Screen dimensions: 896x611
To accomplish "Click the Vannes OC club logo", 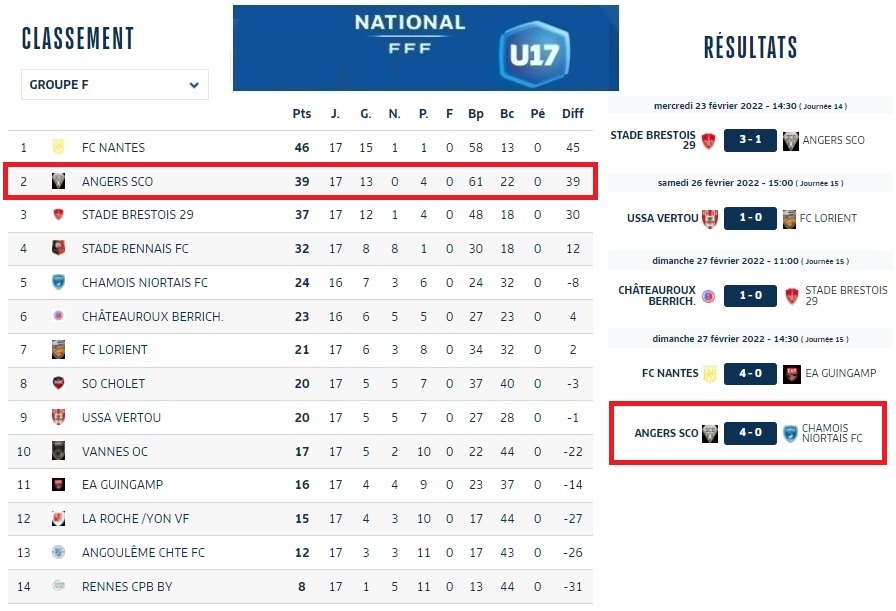I will coord(58,451).
